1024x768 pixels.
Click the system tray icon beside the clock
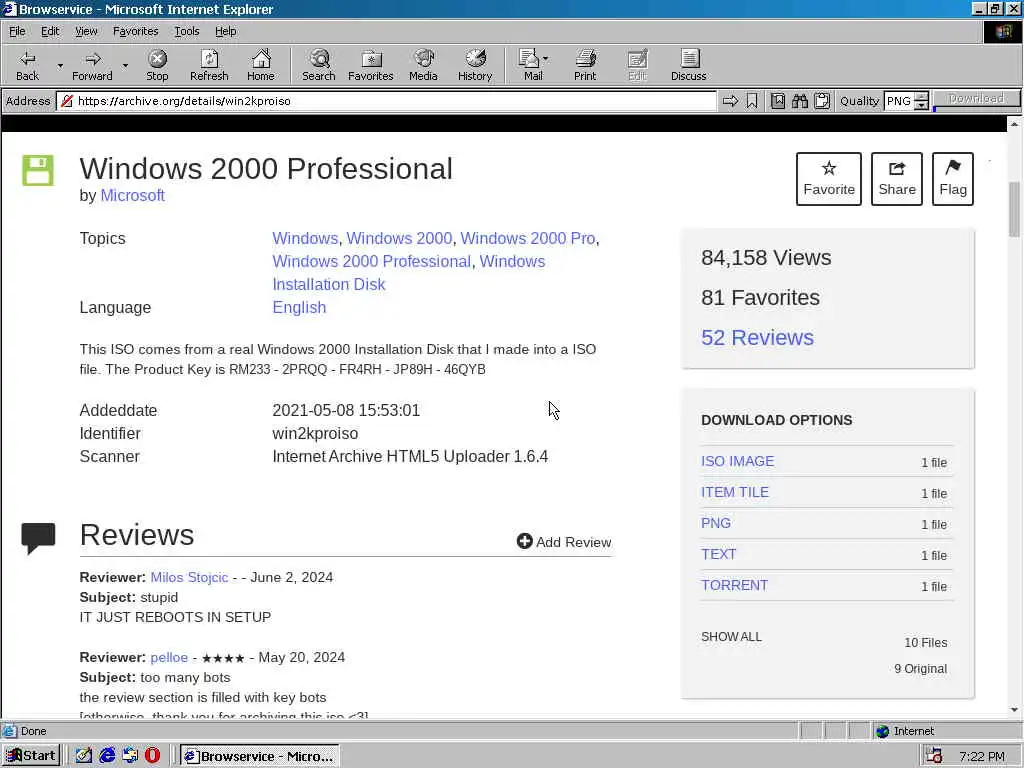tap(934, 756)
